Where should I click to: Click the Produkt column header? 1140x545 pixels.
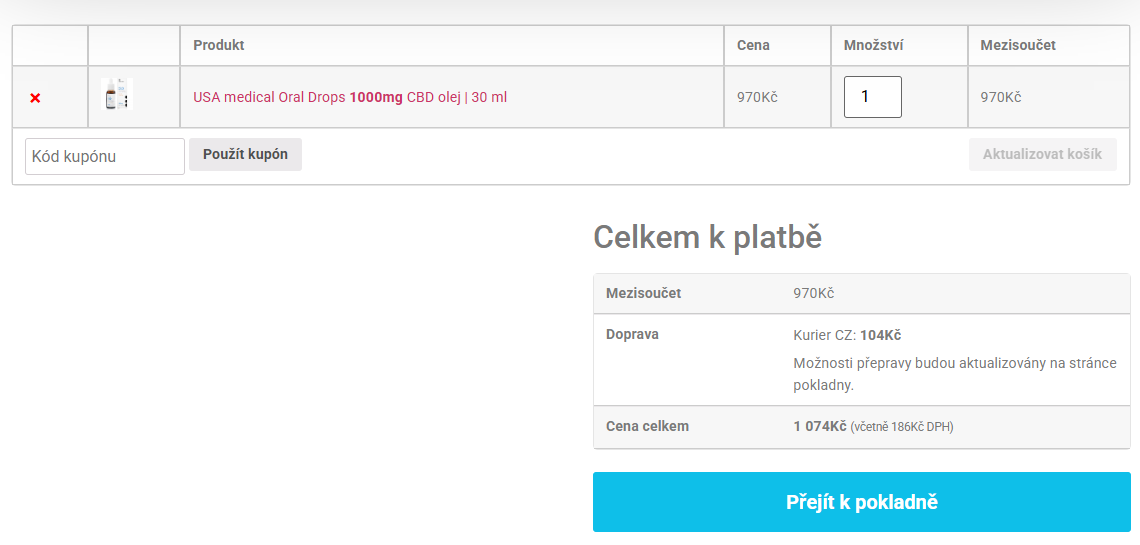click(219, 45)
